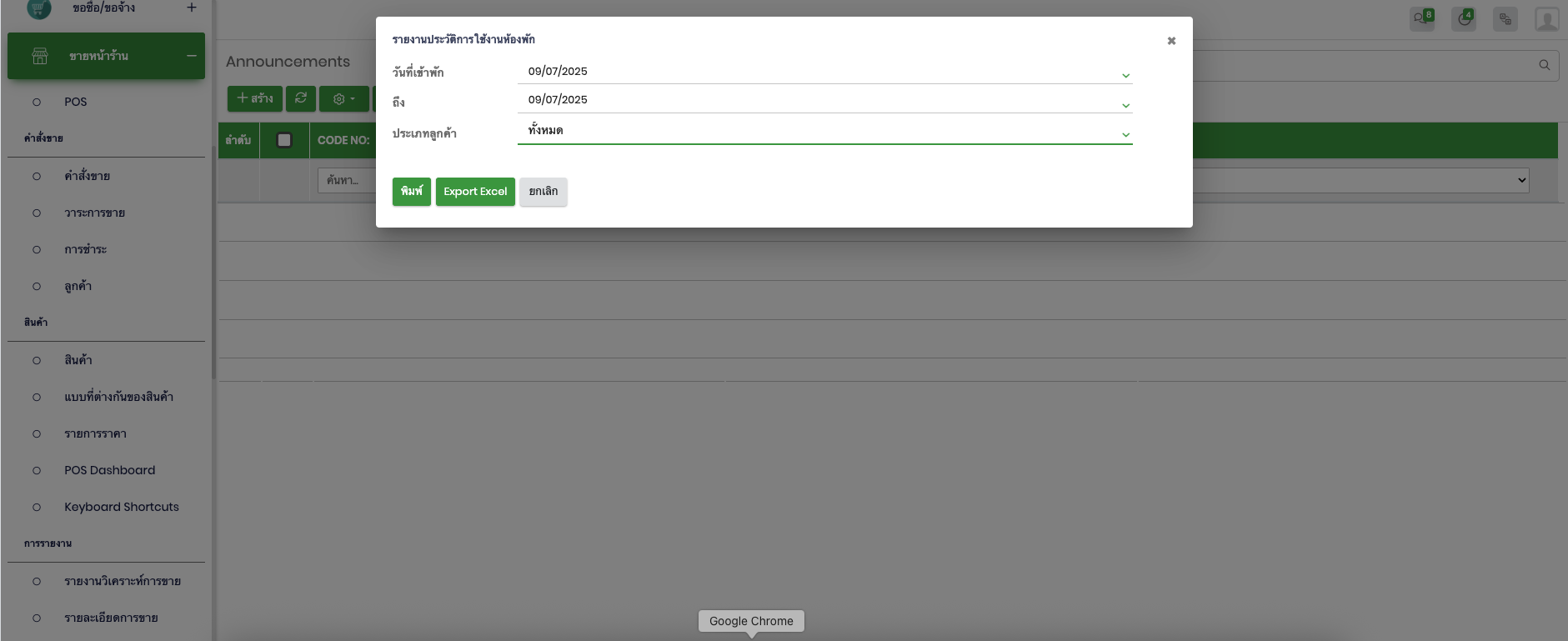The height and width of the screenshot is (641, 1568).
Task: Expand the วันที่เข้าพัก date dropdown
Action: [1125, 76]
